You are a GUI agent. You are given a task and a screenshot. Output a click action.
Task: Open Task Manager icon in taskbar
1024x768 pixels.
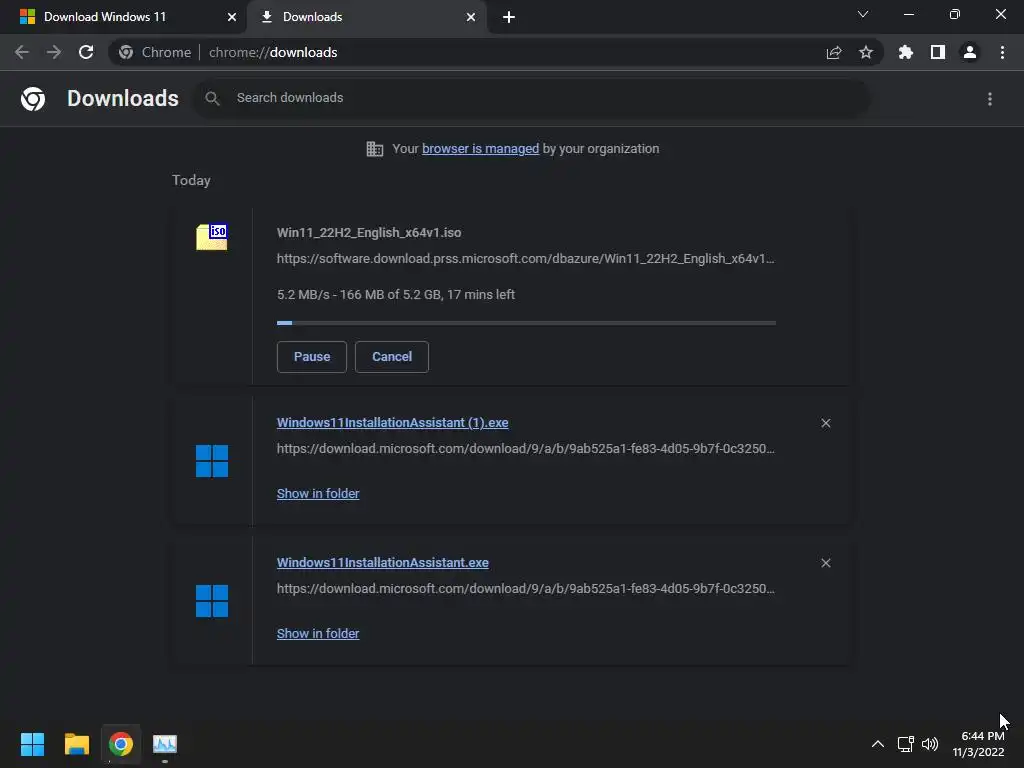165,744
